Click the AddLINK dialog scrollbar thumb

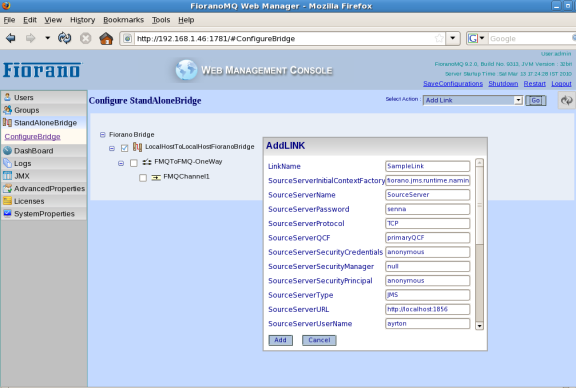(x=479, y=205)
